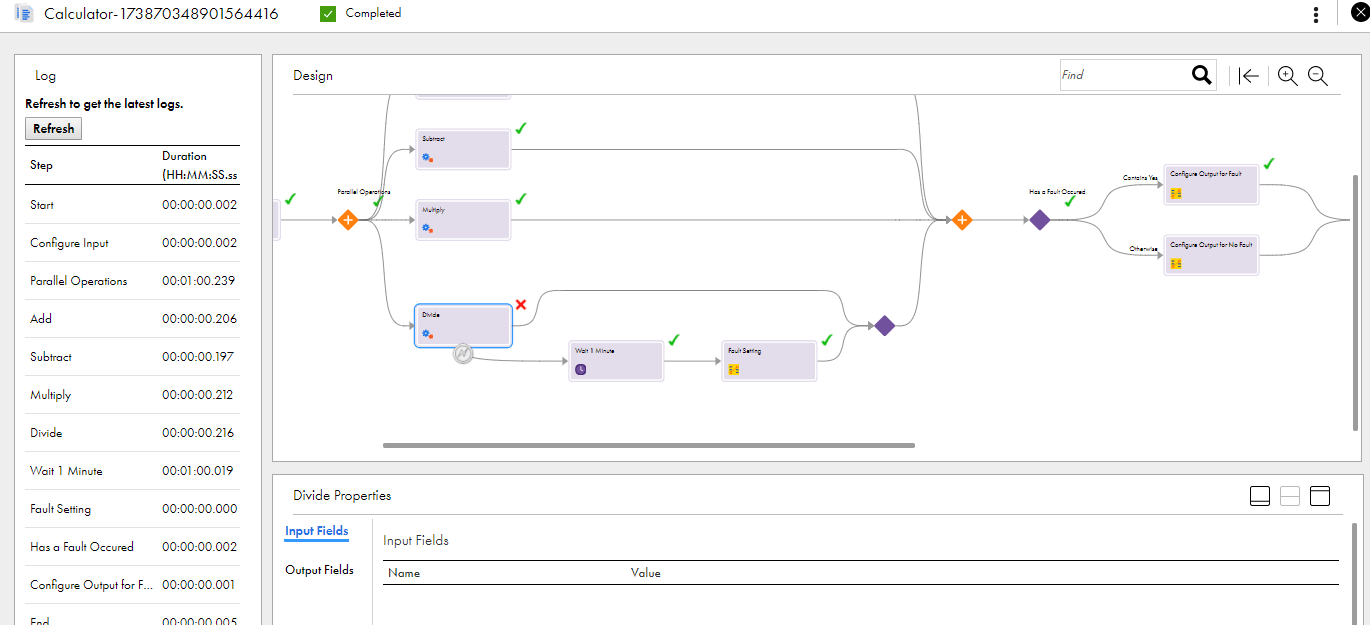Screen dimensions: 1370x625
Task: Click the horizontal scrollbar below the design canvas
Action: pyautogui.click(x=648, y=444)
